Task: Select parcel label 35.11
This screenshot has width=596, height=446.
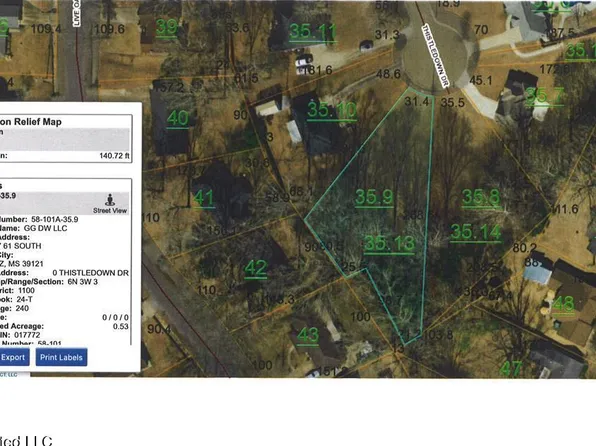Action: pyautogui.click(x=312, y=32)
